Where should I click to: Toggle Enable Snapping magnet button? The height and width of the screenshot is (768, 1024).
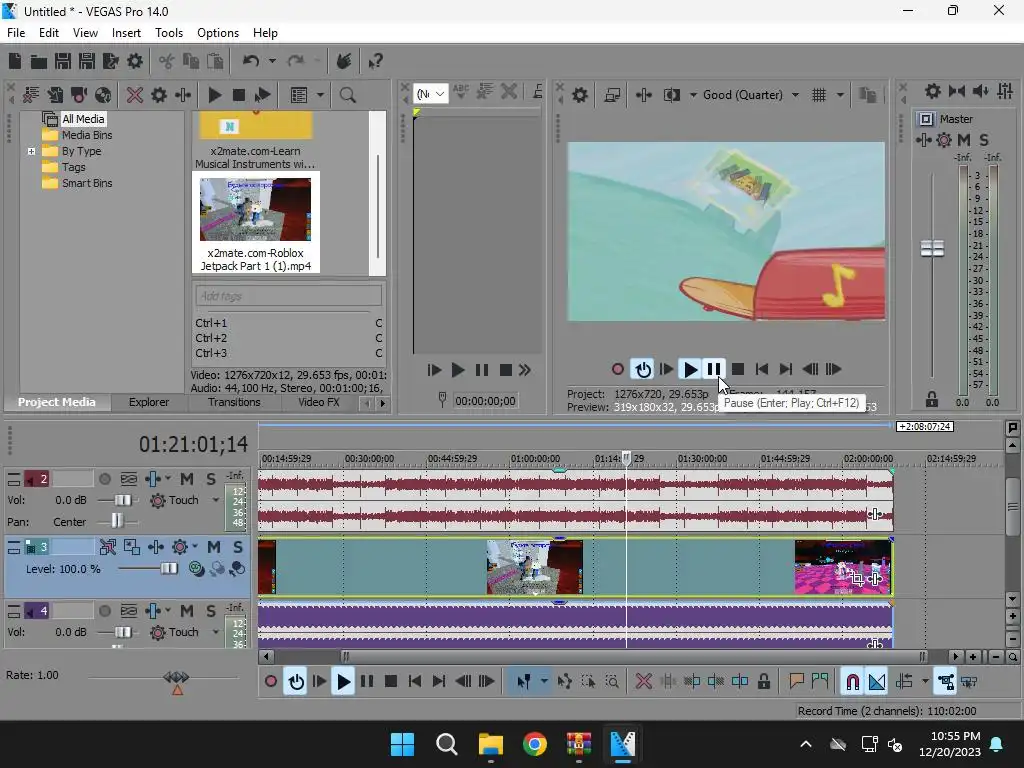coord(852,682)
